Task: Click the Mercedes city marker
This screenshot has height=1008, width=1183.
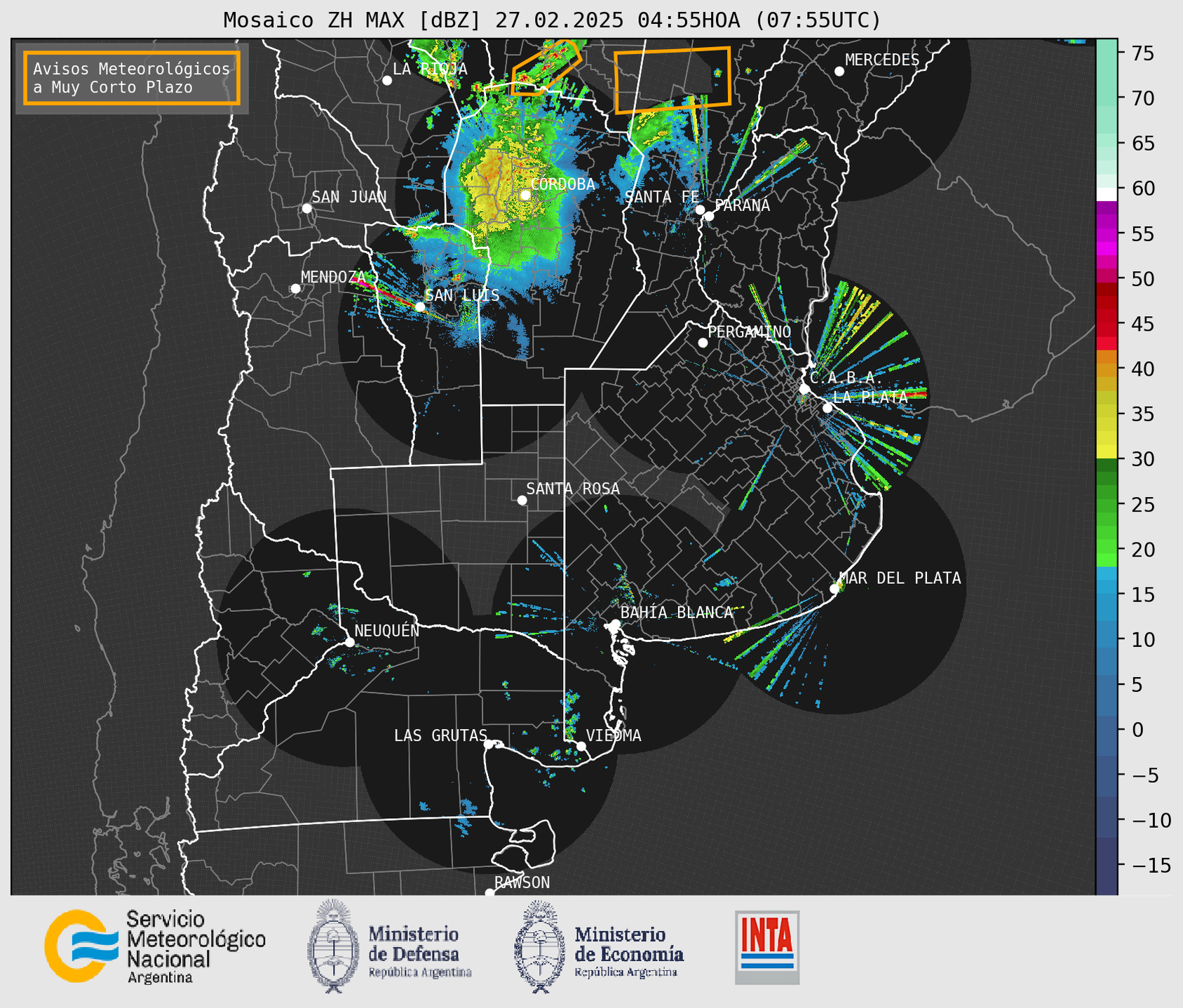Action: (x=839, y=71)
